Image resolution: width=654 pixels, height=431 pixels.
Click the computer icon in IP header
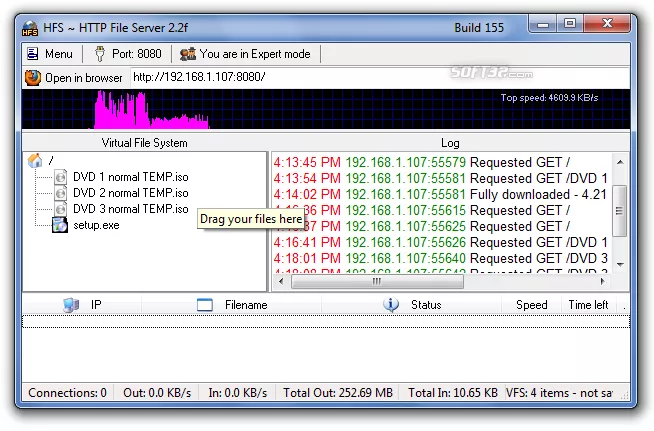[71, 305]
